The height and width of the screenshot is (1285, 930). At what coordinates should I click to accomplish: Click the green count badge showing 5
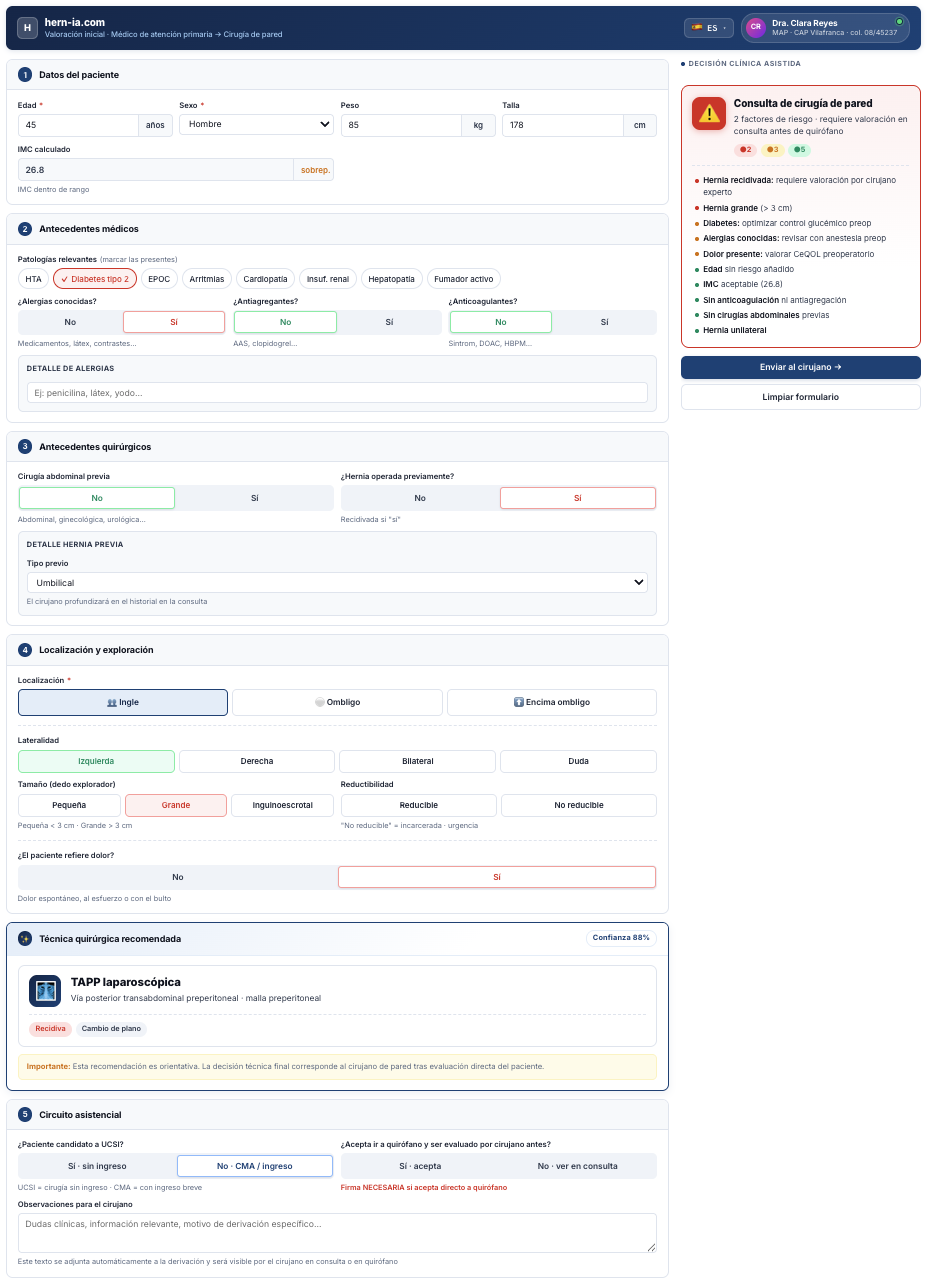click(799, 150)
